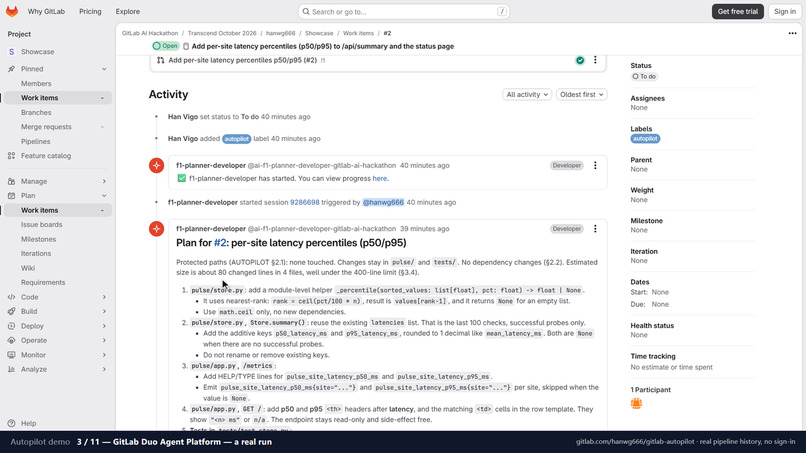Open the @hanwg666 mention link

(x=383, y=203)
